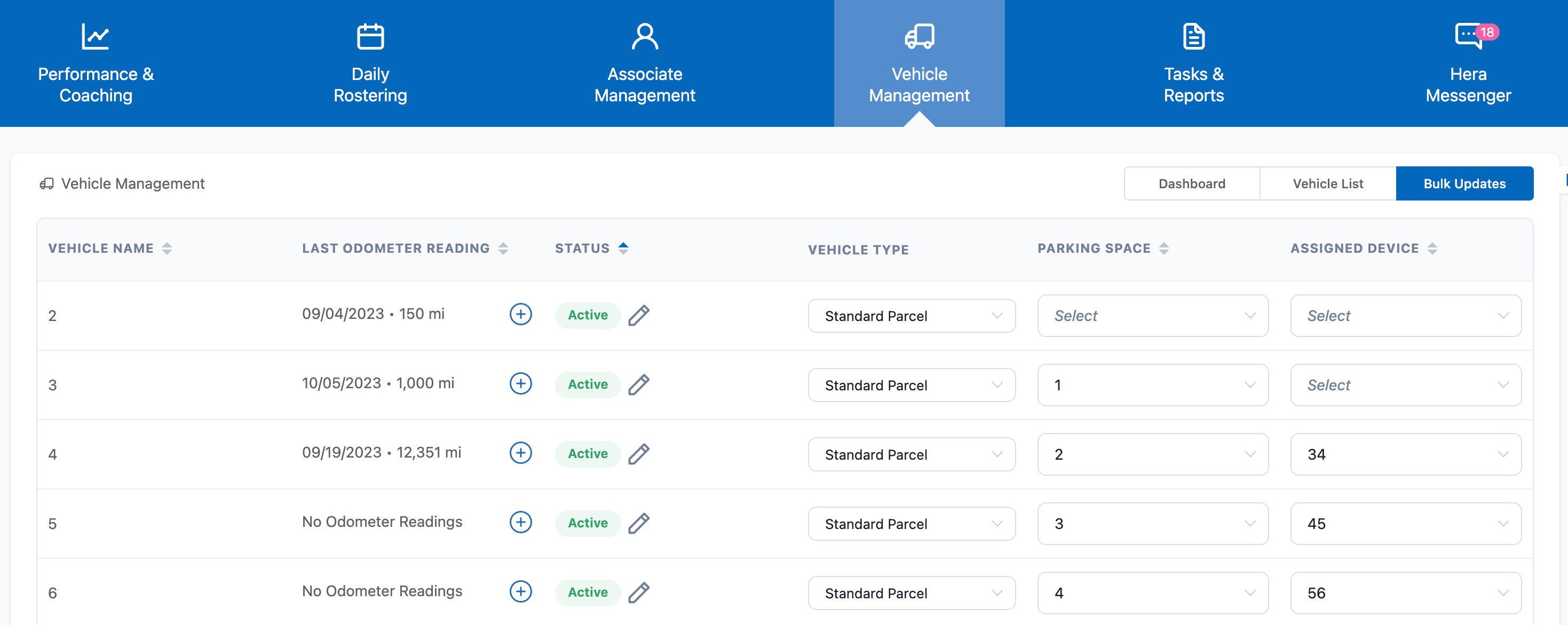Open Parking Space dropdown for vehicle 2
Viewport: 1568px width, 625px height.
click(x=1152, y=316)
